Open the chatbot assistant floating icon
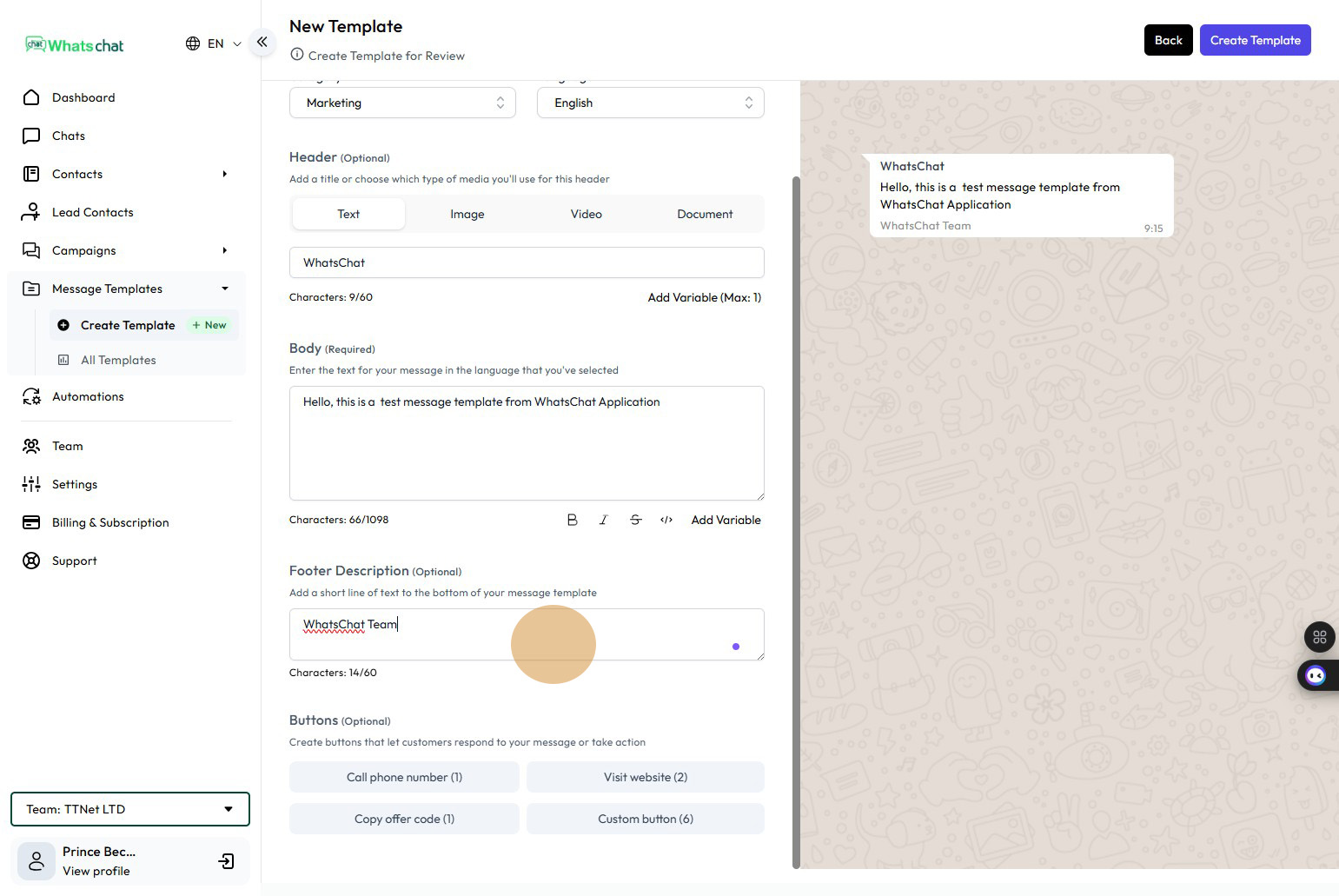 pyautogui.click(x=1316, y=676)
